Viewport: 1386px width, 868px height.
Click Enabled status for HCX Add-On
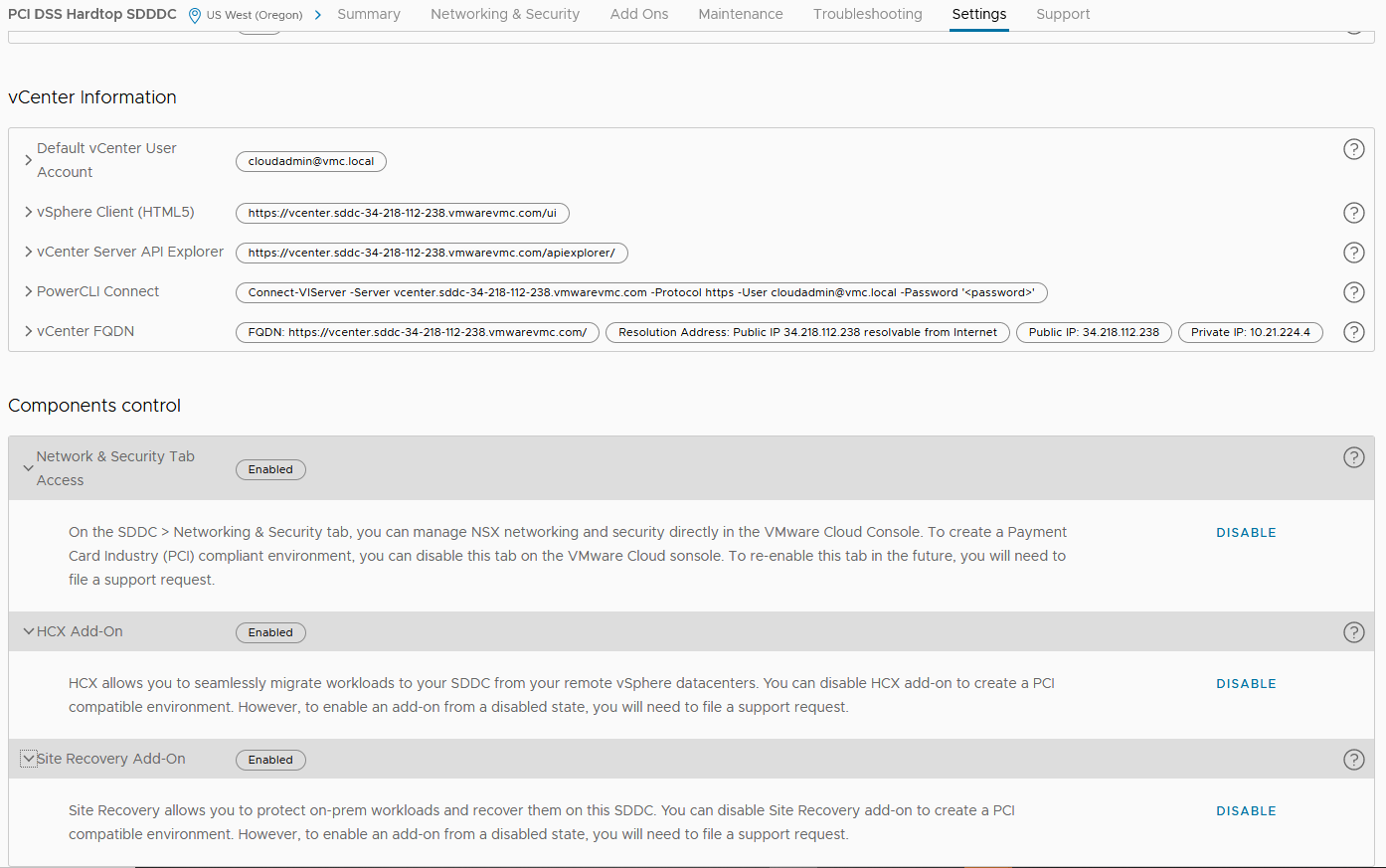pos(270,632)
